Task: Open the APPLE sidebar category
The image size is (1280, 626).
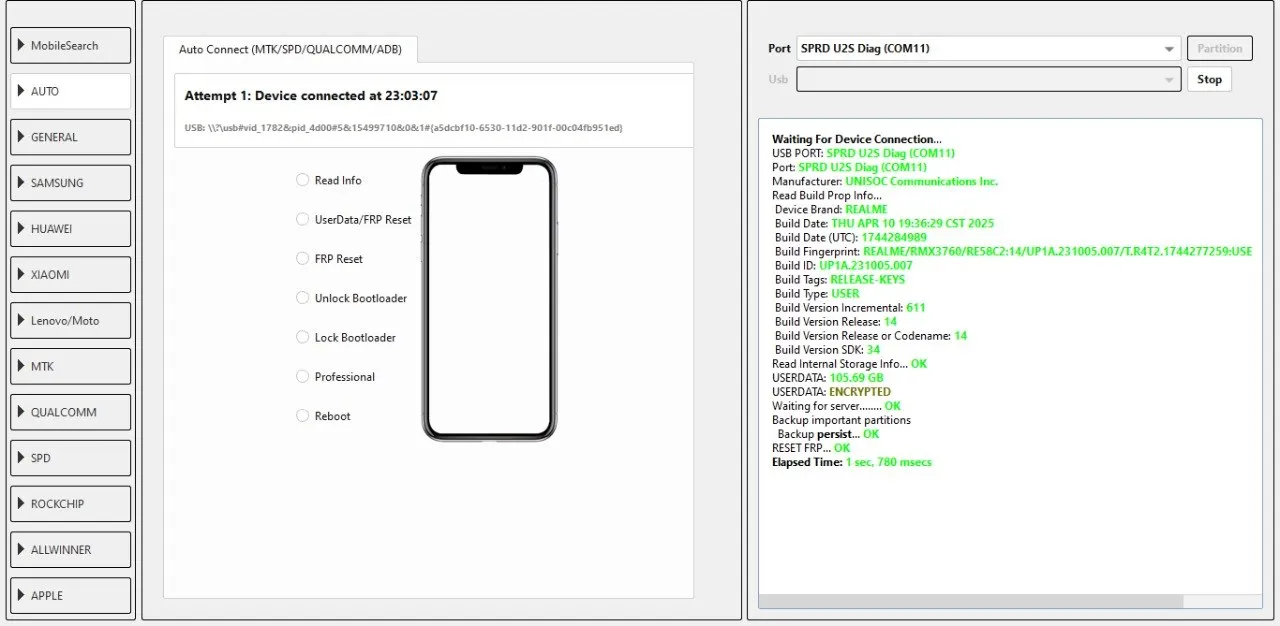Action: tap(70, 596)
